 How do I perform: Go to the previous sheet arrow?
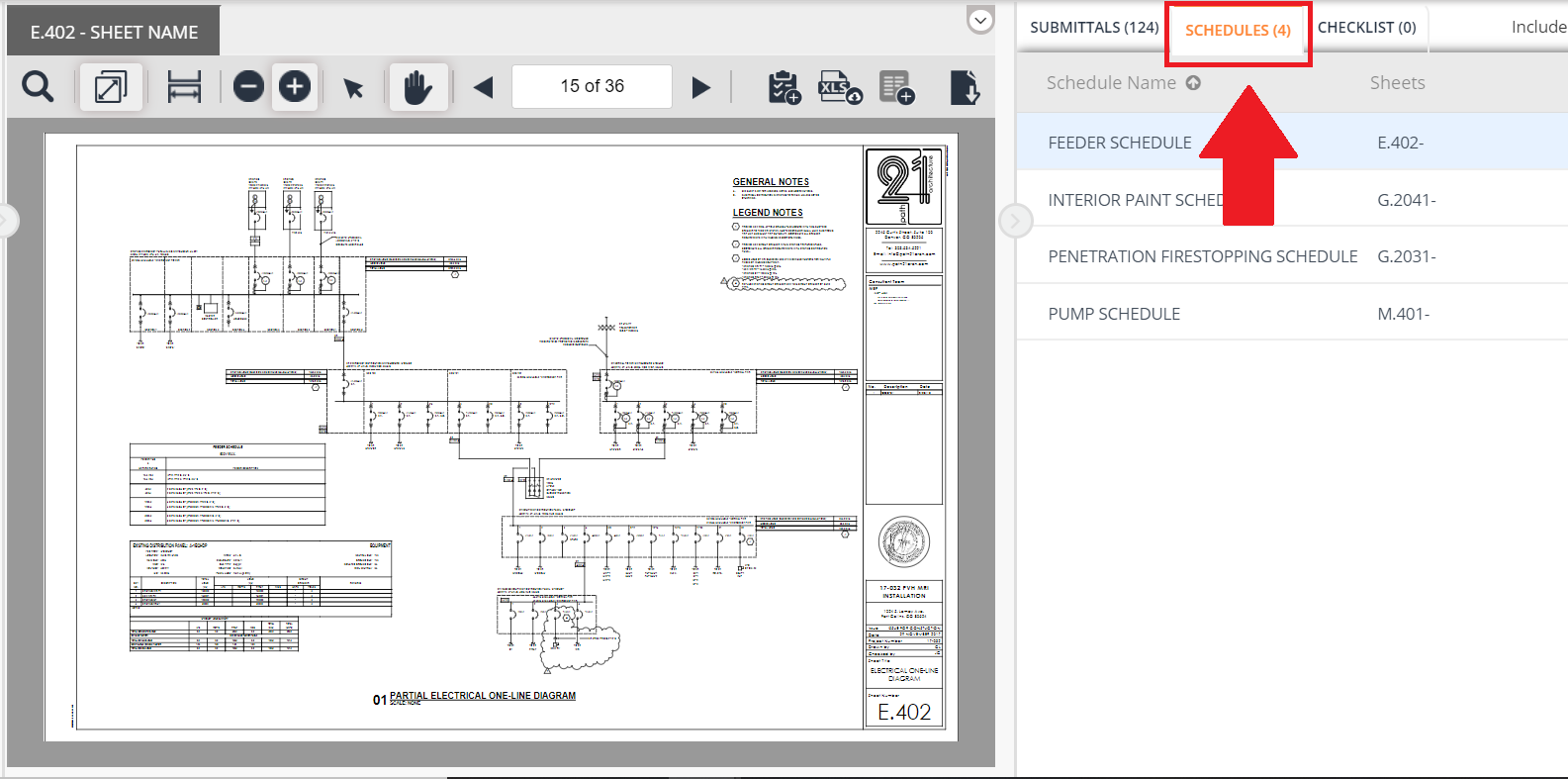pyautogui.click(x=483, y=87)
